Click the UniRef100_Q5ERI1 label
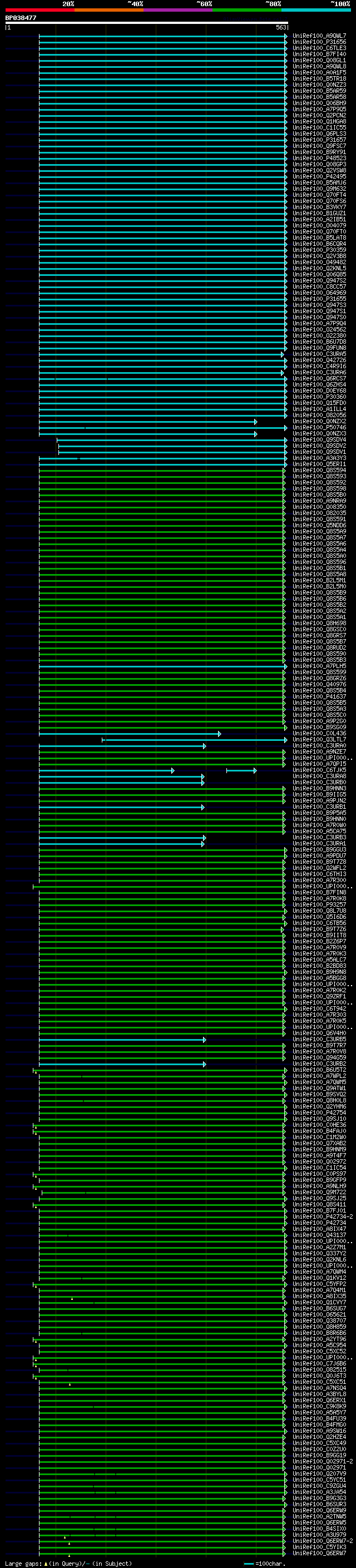The image size is (356, 1568). (319, 464)
